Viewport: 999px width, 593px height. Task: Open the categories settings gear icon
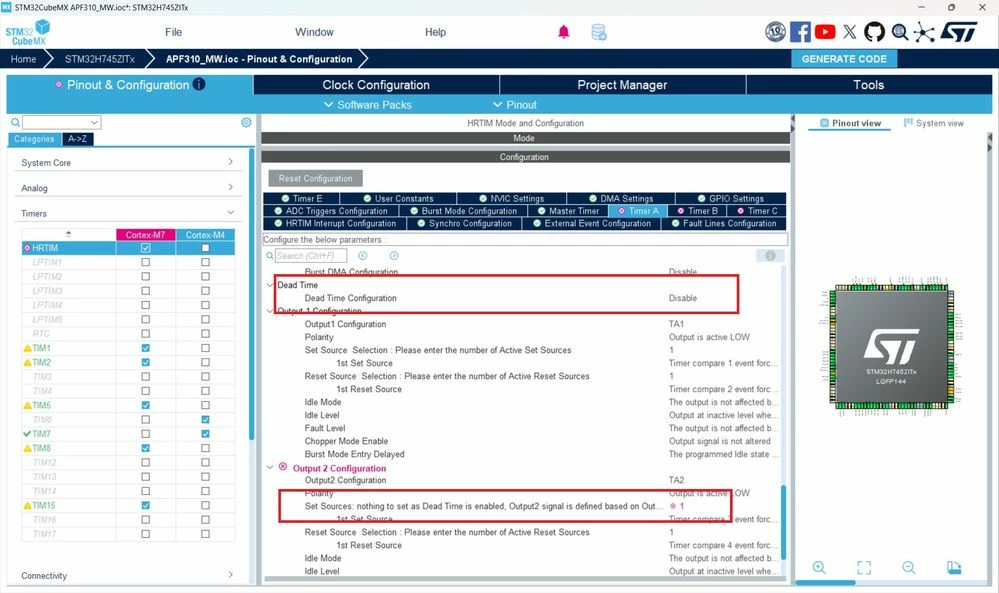pos(246,122)
